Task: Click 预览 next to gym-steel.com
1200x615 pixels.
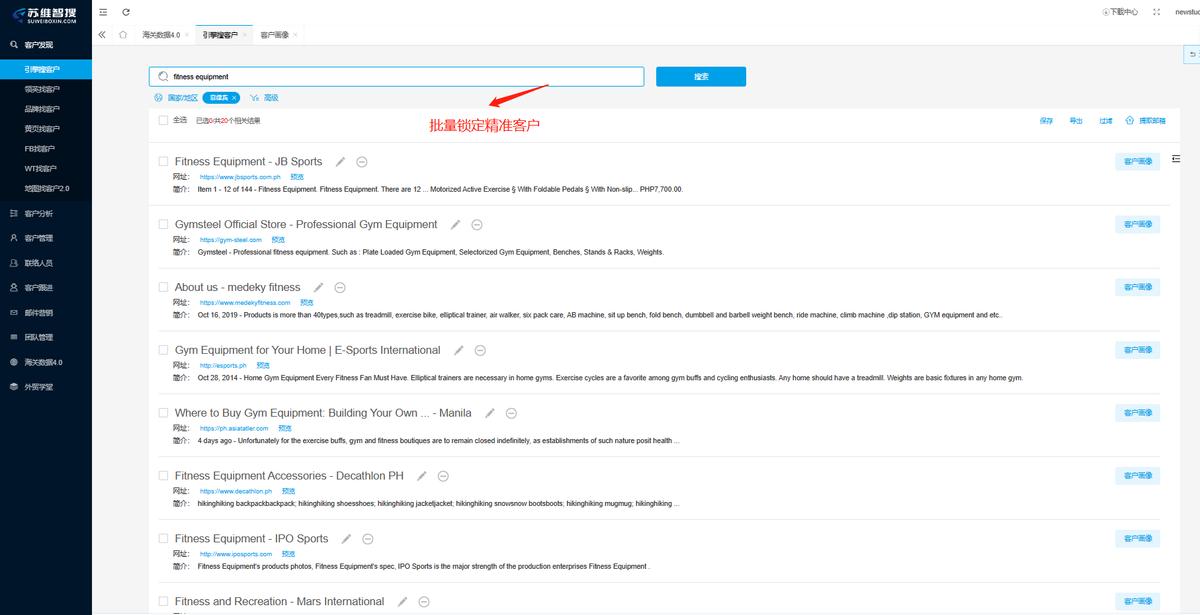Action: coord(278,240)
